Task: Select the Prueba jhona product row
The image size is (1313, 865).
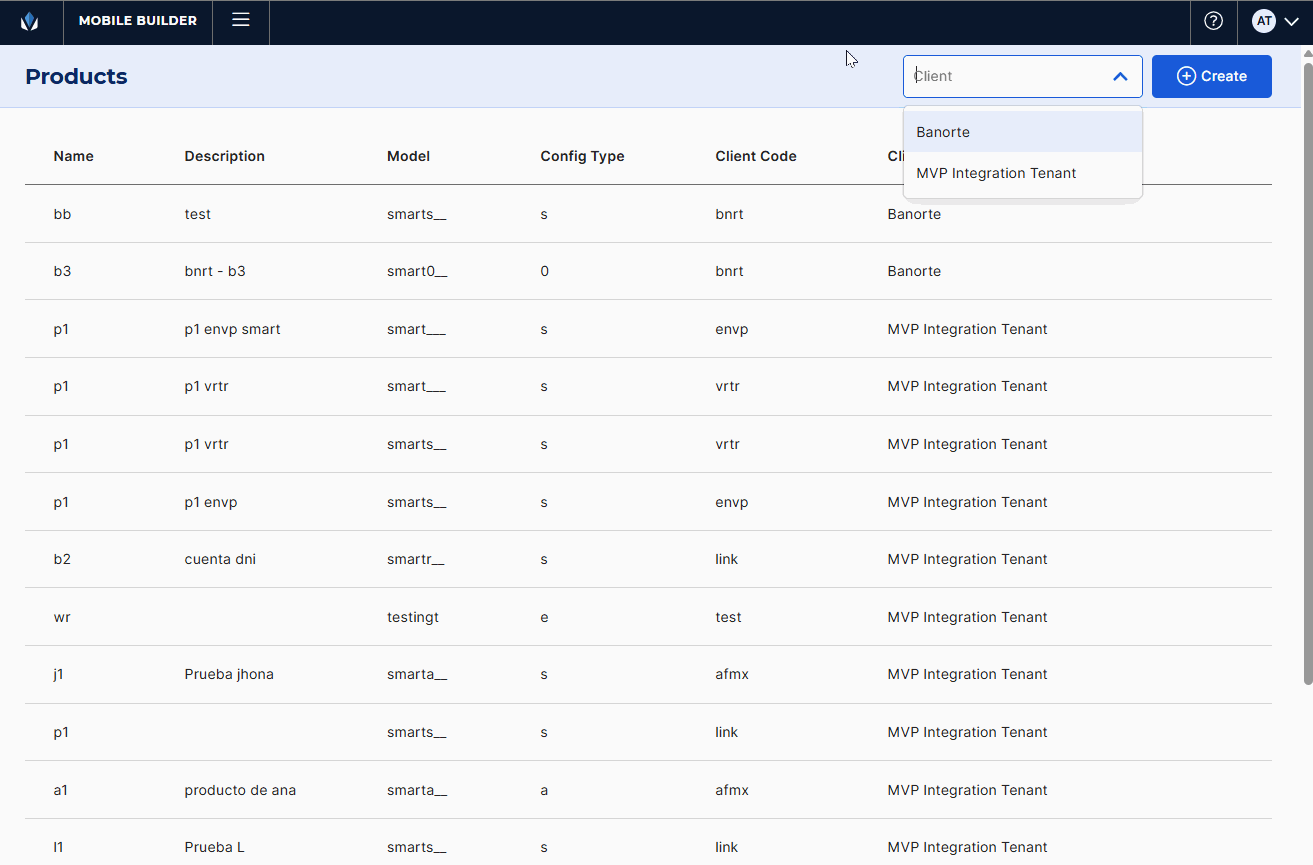Action: [x=229, y=674]
